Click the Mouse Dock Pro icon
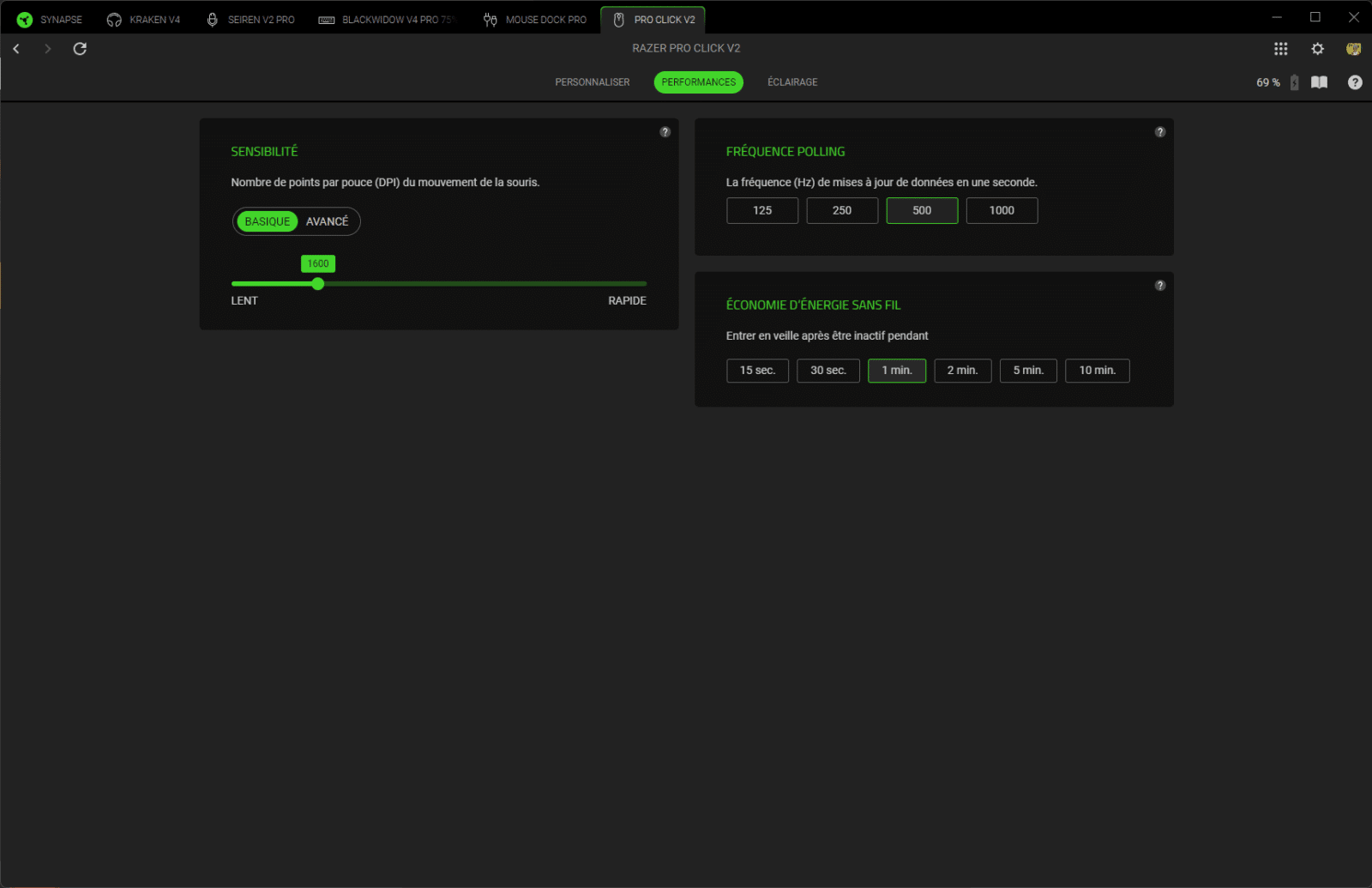Screen dimensions: 1372x888 (490, 20)
